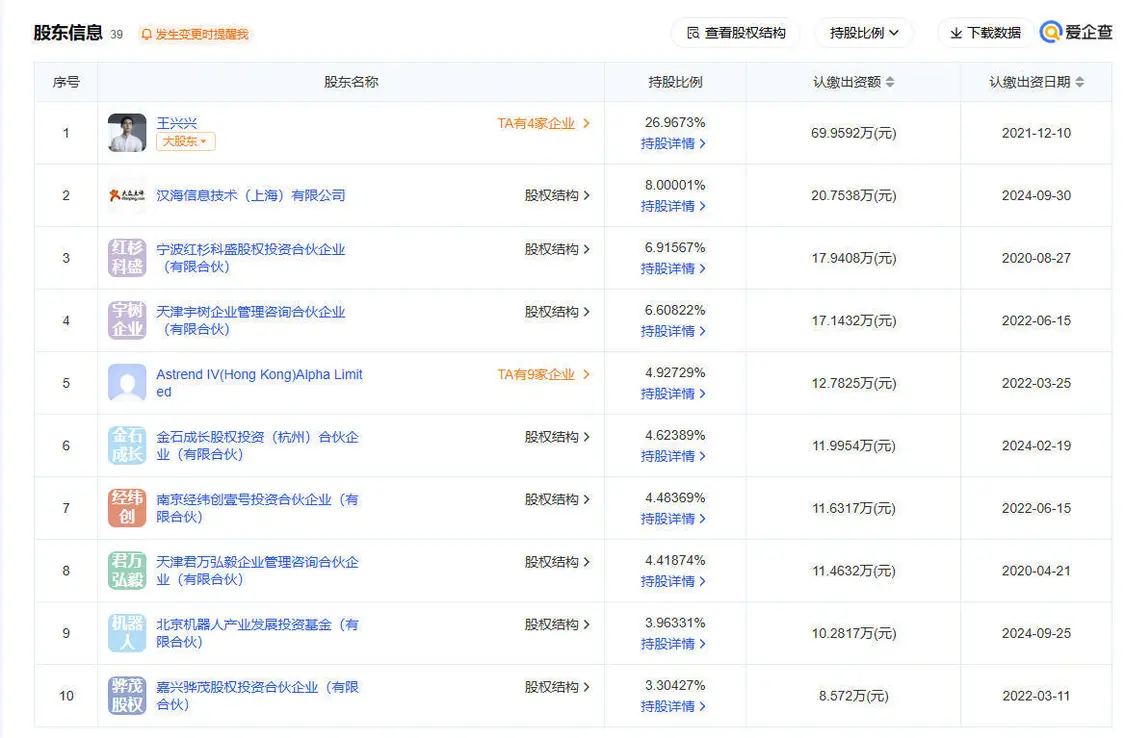Open 南京经纬创壹号投资合伙企业 link
The width and height of the screenshot is (1125, 738).
point(258,508)
